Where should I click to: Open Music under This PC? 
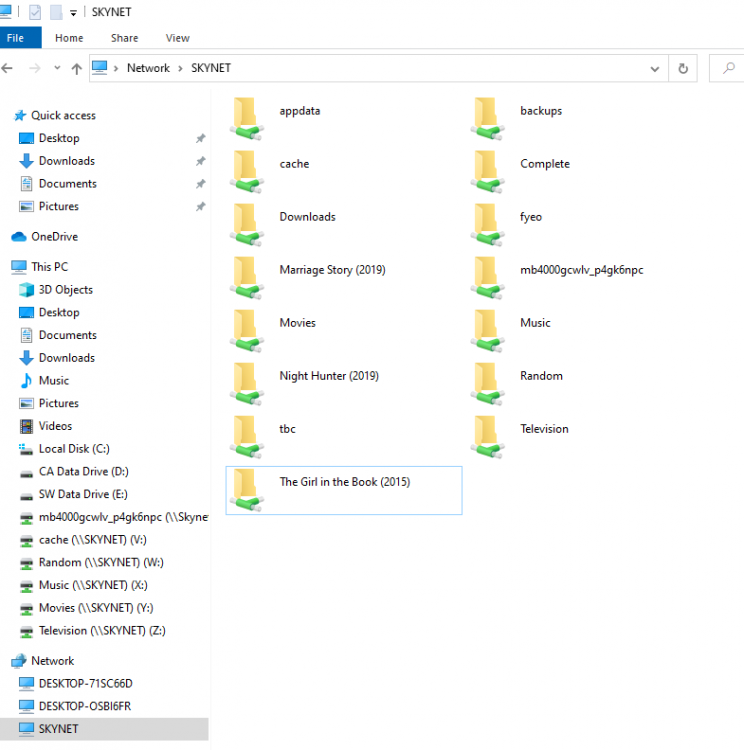tap(54, 381)
